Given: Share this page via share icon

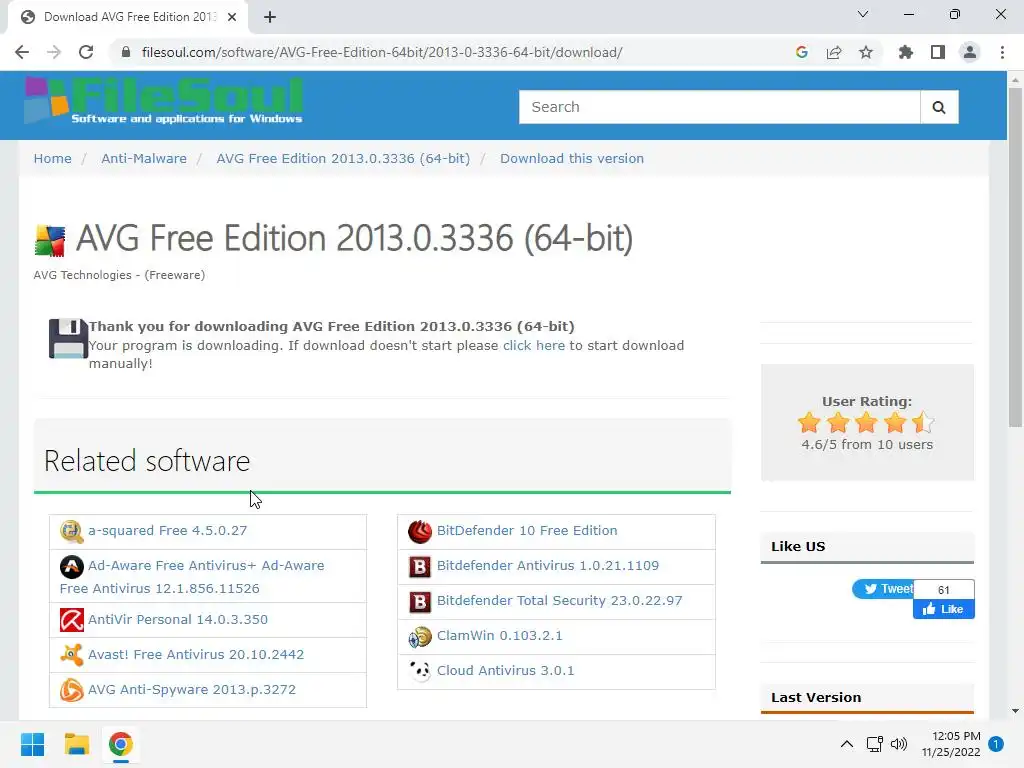Looking at the screenshot, I should pos(834,52).
